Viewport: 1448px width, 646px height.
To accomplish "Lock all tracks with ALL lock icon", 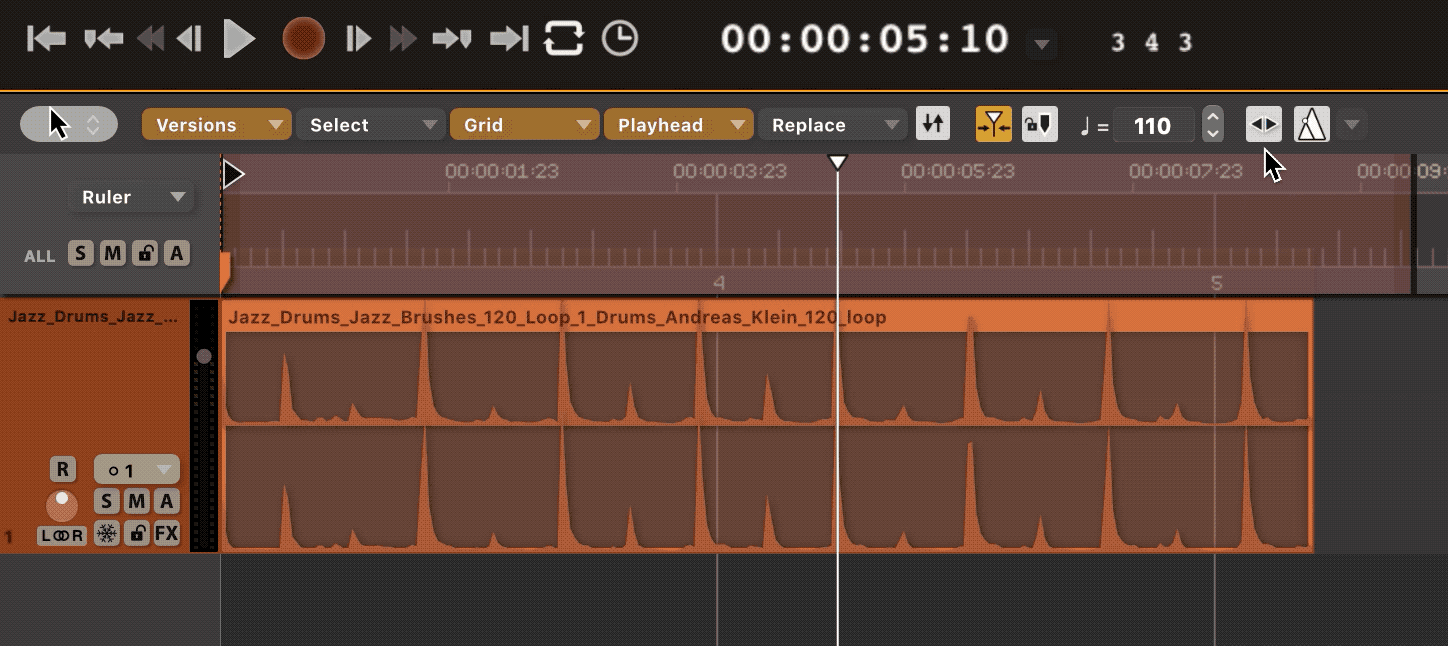I will tap(145, 254).
